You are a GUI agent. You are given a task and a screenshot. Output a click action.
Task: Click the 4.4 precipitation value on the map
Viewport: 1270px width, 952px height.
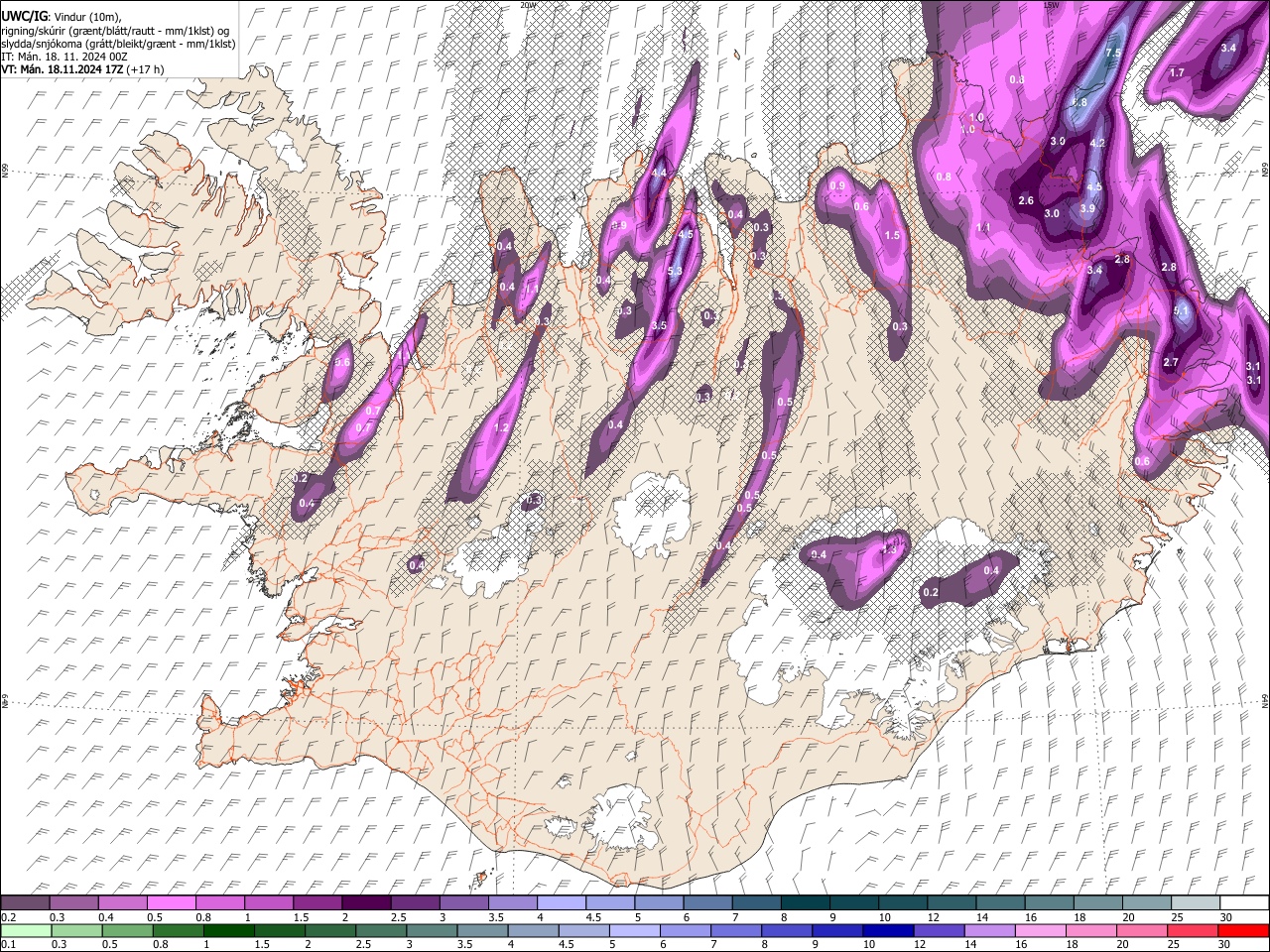pos(659,173)
